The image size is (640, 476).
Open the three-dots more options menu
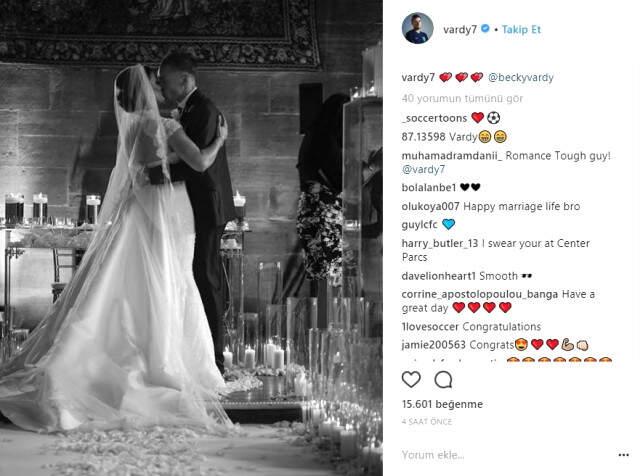point(624,455)
